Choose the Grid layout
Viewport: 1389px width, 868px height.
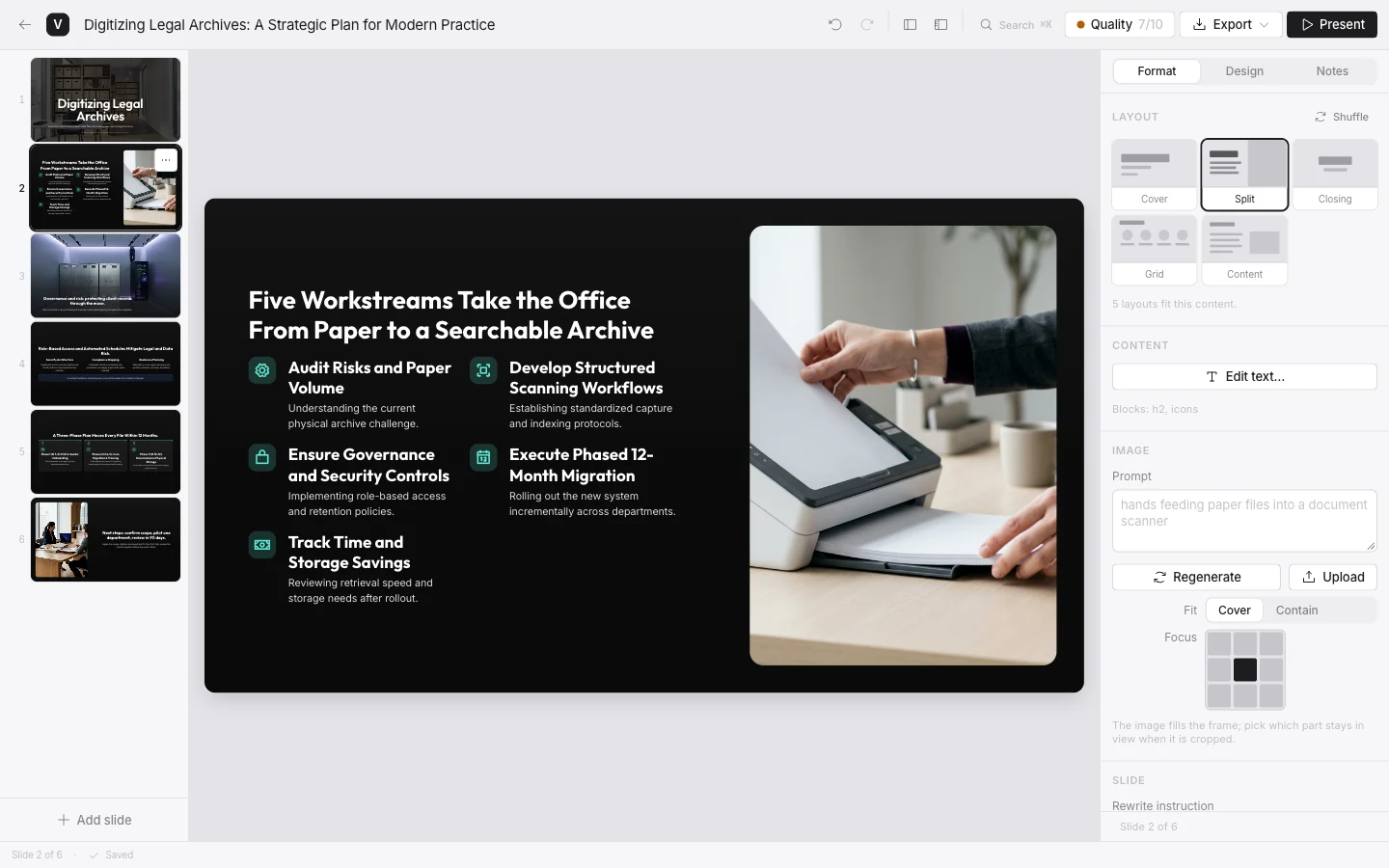[1155, 250]
